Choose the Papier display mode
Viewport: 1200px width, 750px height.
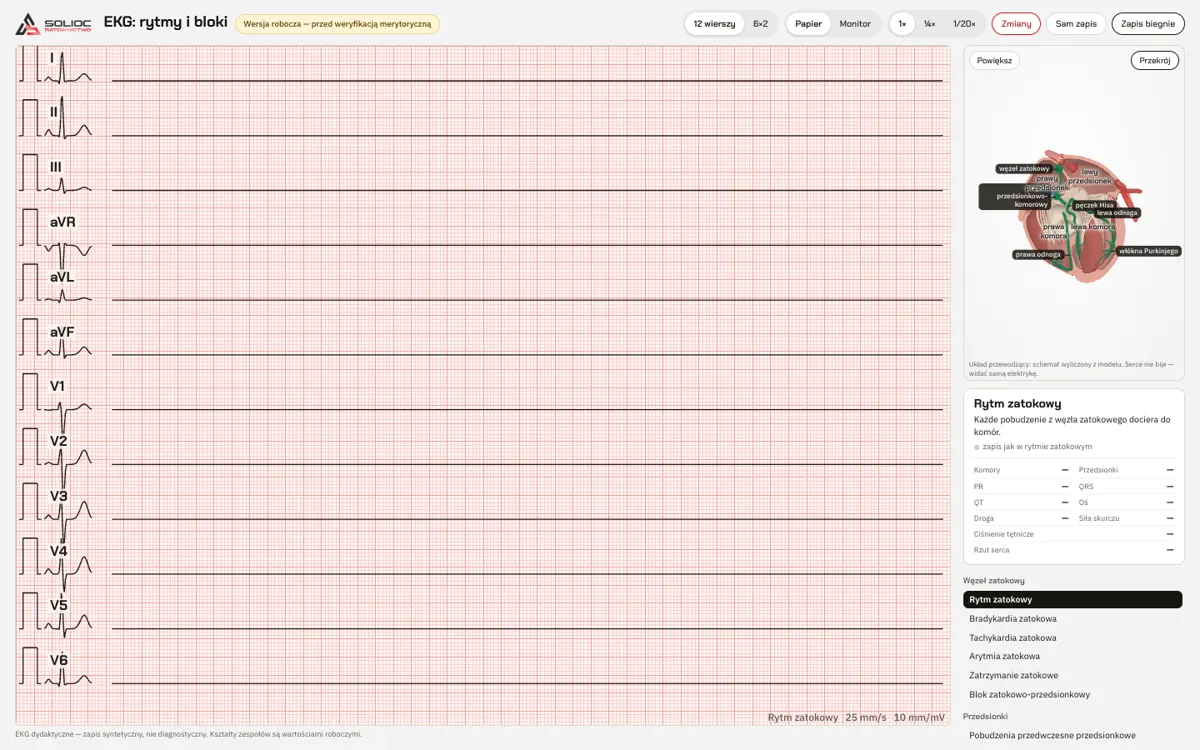[x=808, y=24]
